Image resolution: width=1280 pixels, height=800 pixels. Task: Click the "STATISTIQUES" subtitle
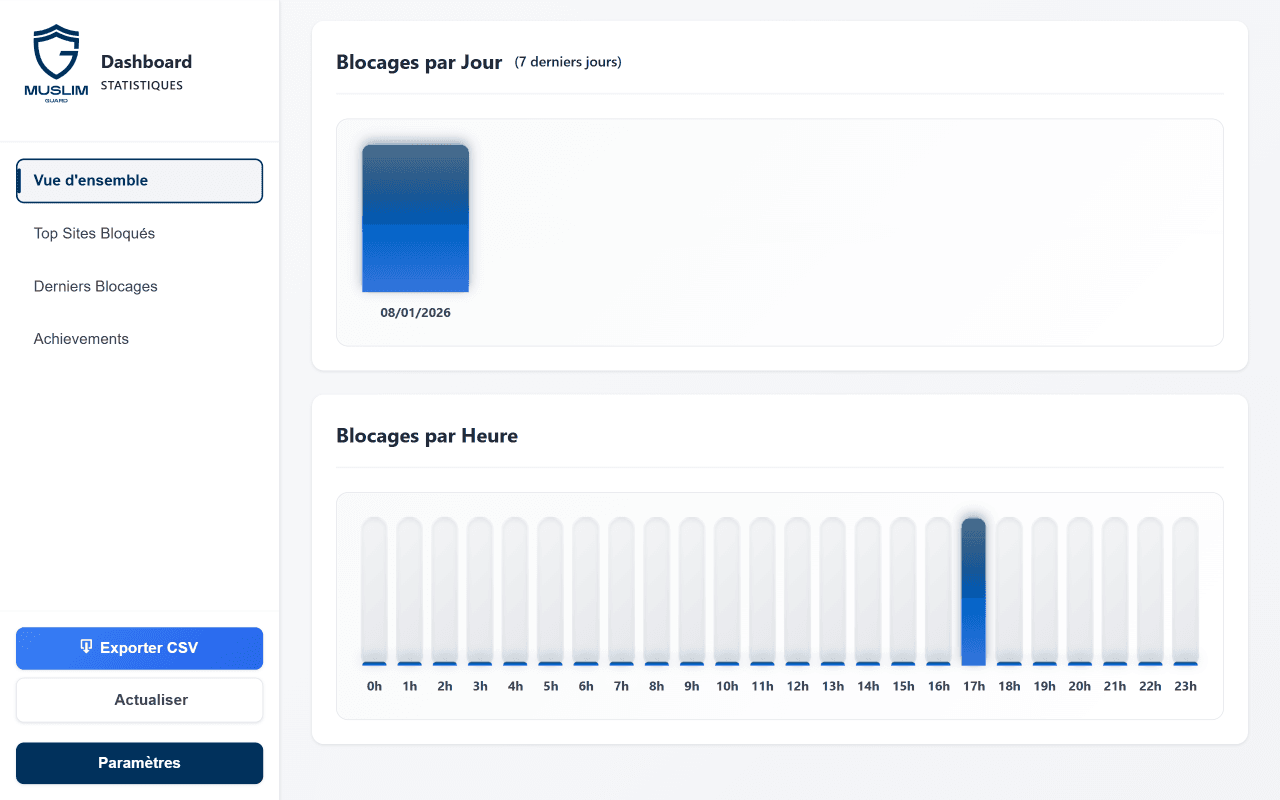tap(142, 85)
